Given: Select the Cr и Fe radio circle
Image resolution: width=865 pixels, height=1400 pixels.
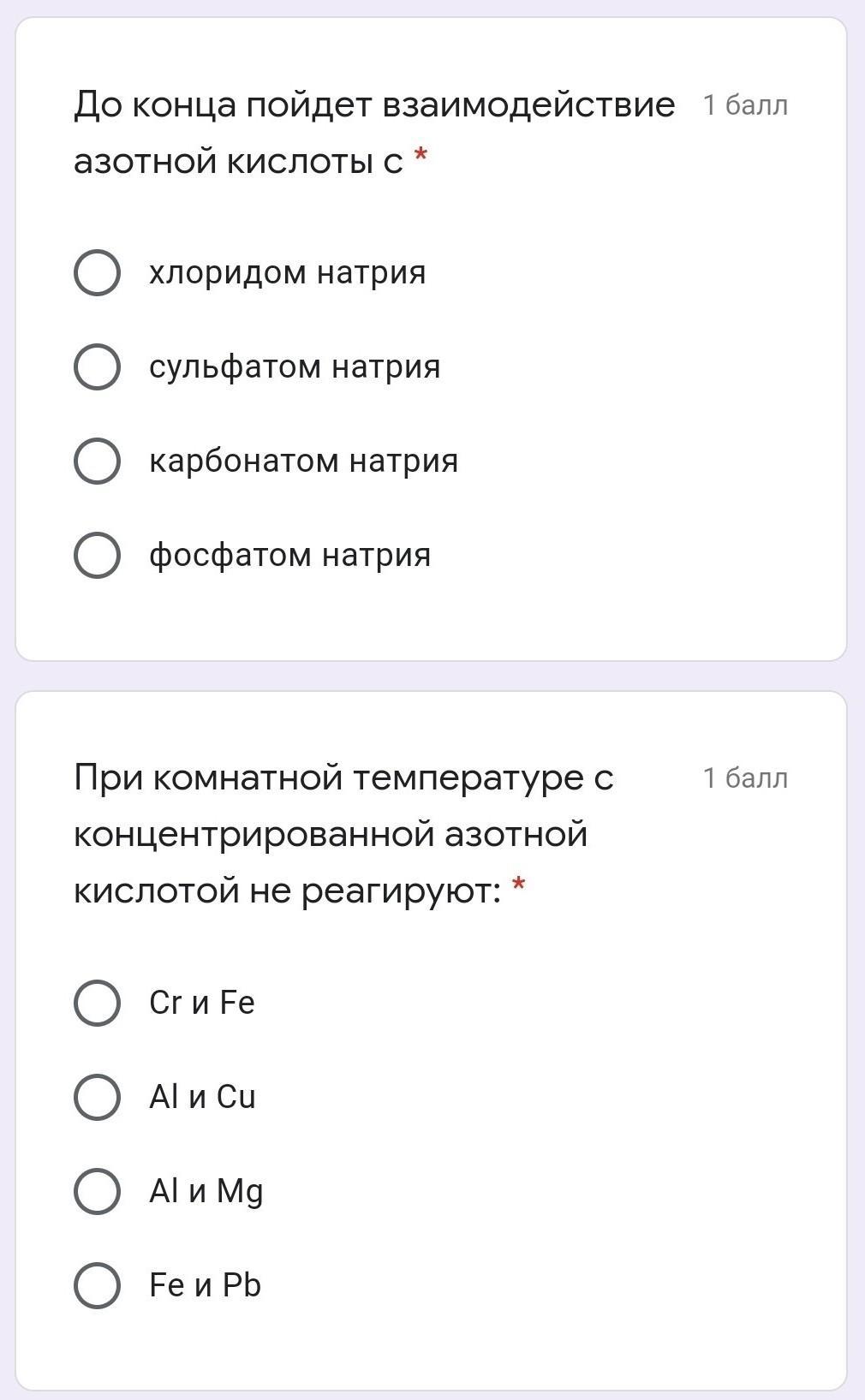Looking at the screenshot, I should pyautogui.click(x=97, y=1004).
